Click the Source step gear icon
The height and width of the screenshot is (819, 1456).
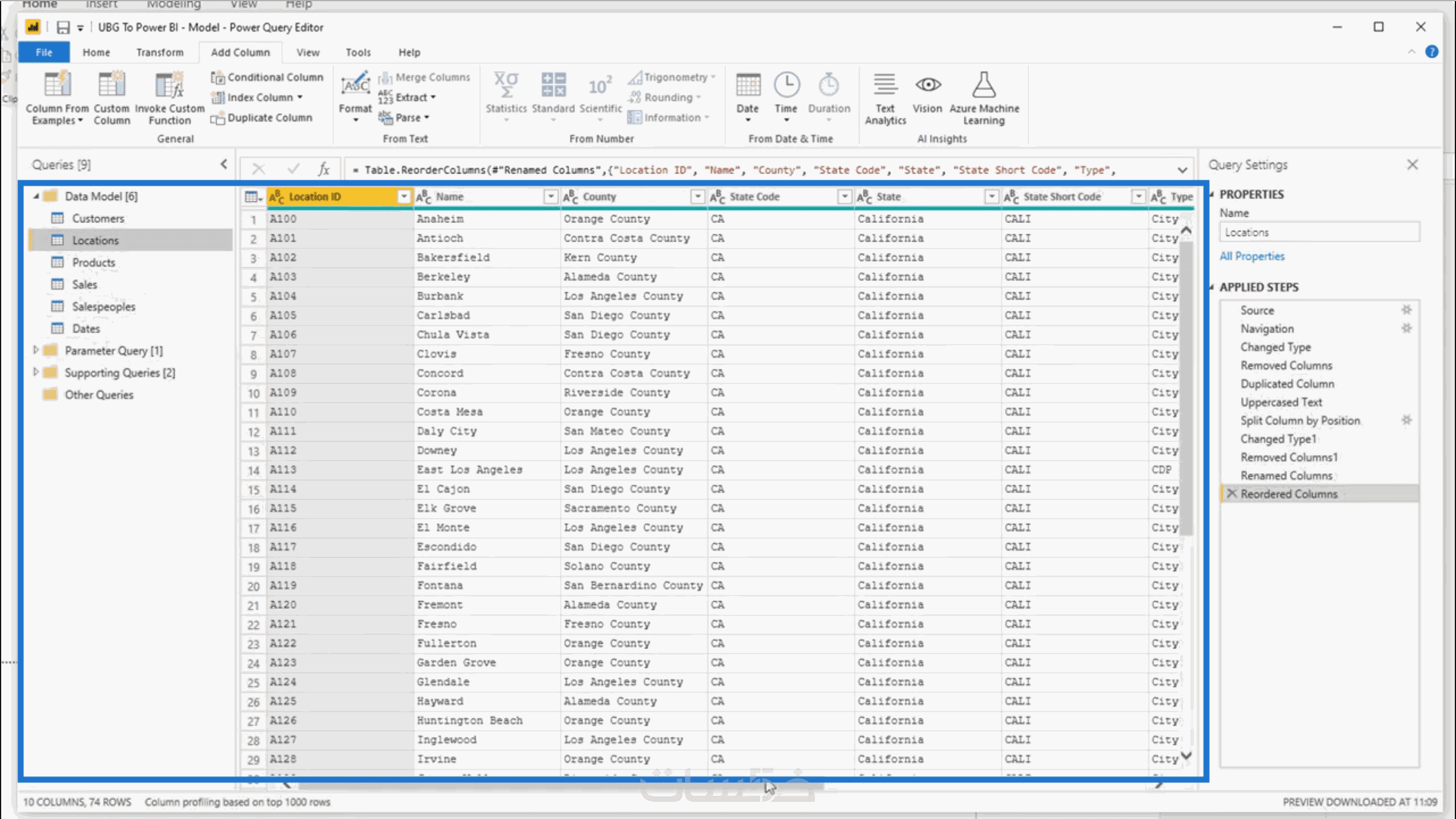tap(1406, 310)
